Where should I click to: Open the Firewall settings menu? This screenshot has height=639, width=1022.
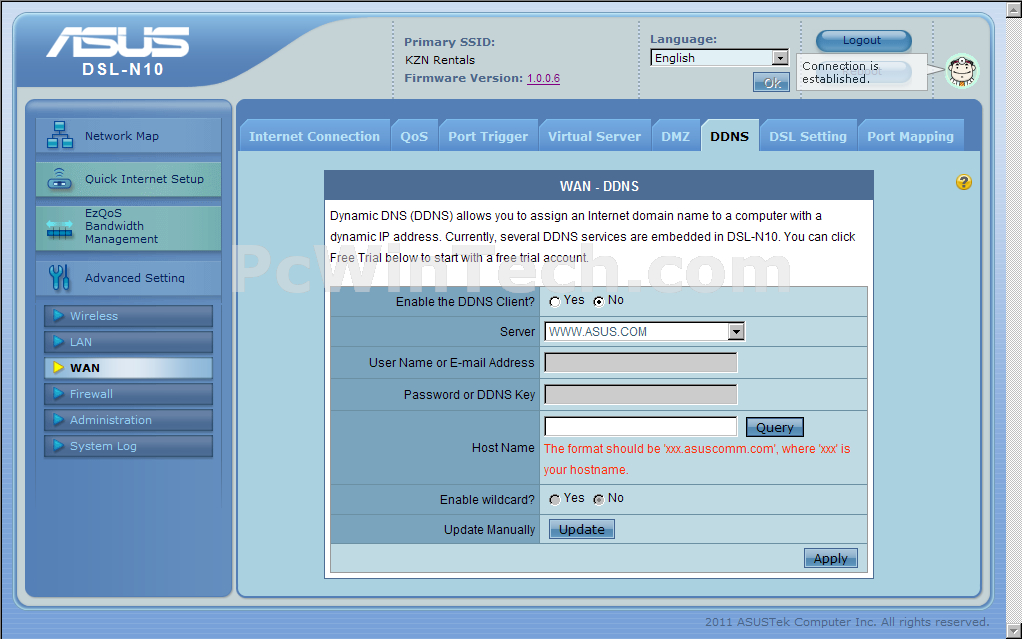pos(128,394)
